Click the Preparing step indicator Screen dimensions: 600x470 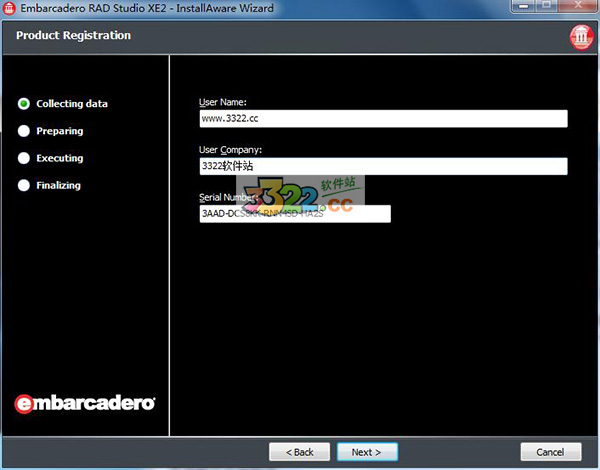[24, 131]
